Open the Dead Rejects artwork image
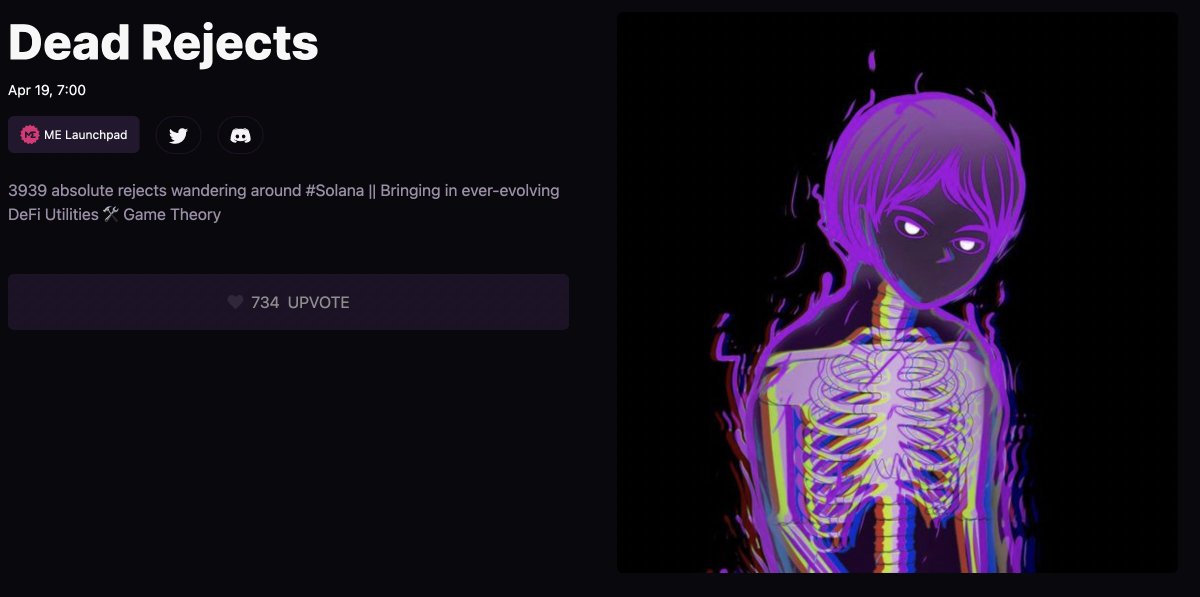Image resolution: width=1200 pixels, height=597 pixels. pyautogui.click(x=897, y=292)
